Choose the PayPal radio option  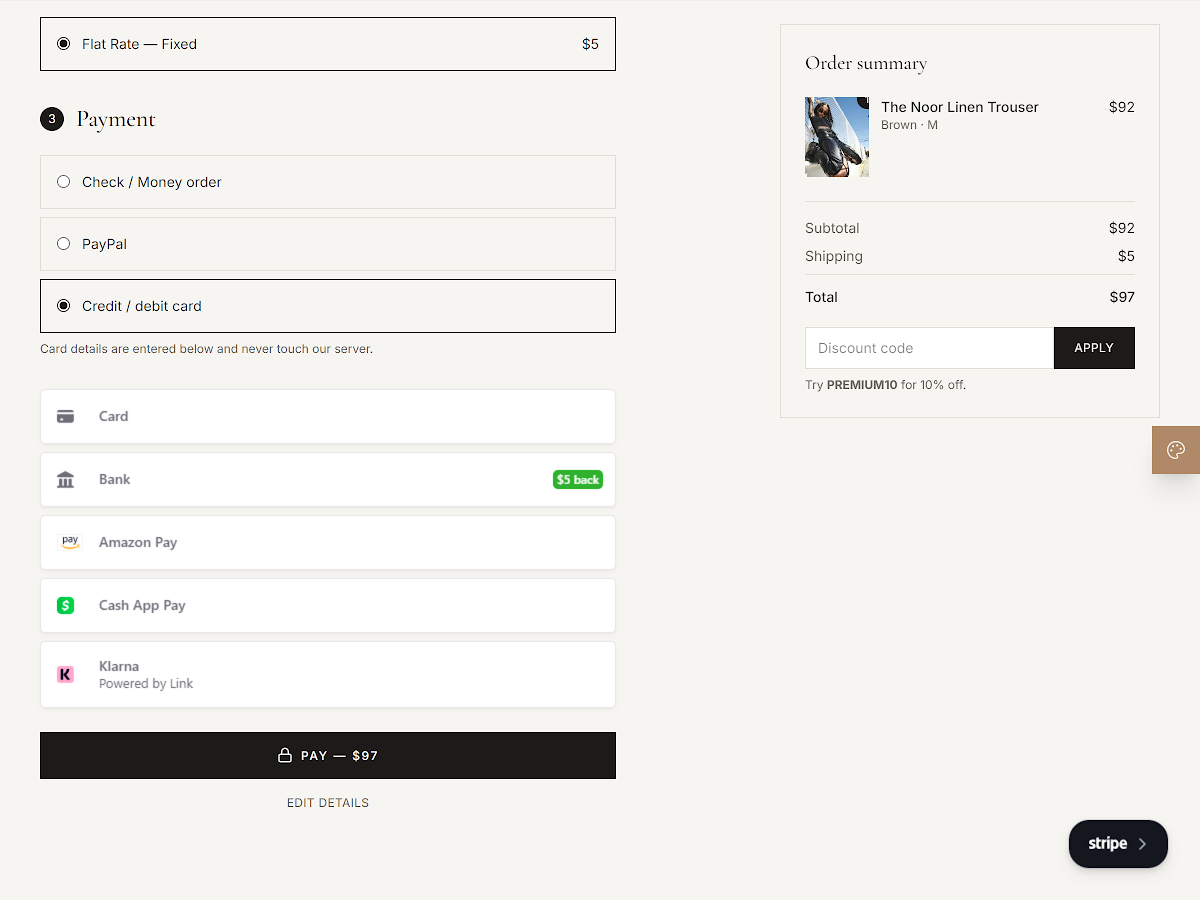64,244
